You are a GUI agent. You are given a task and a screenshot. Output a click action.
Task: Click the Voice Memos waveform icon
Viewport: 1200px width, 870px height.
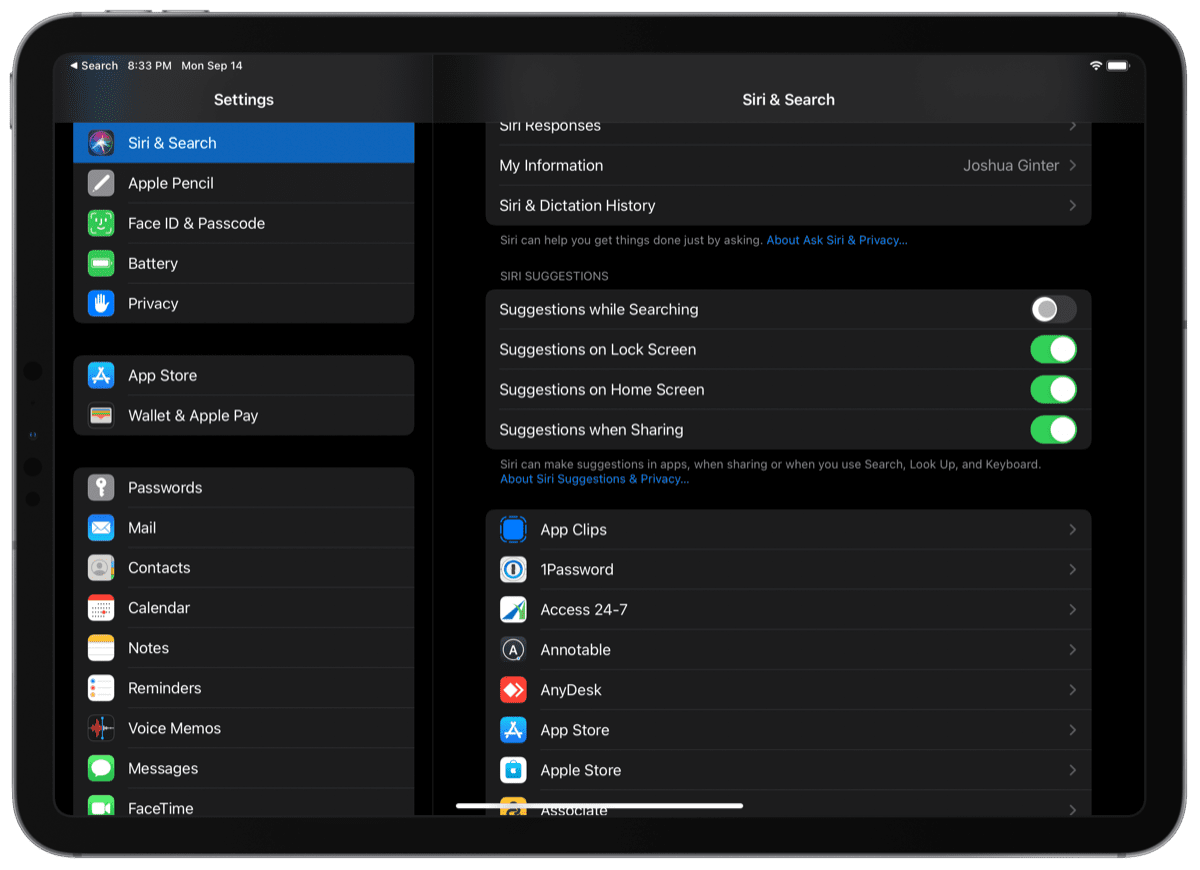101,728
